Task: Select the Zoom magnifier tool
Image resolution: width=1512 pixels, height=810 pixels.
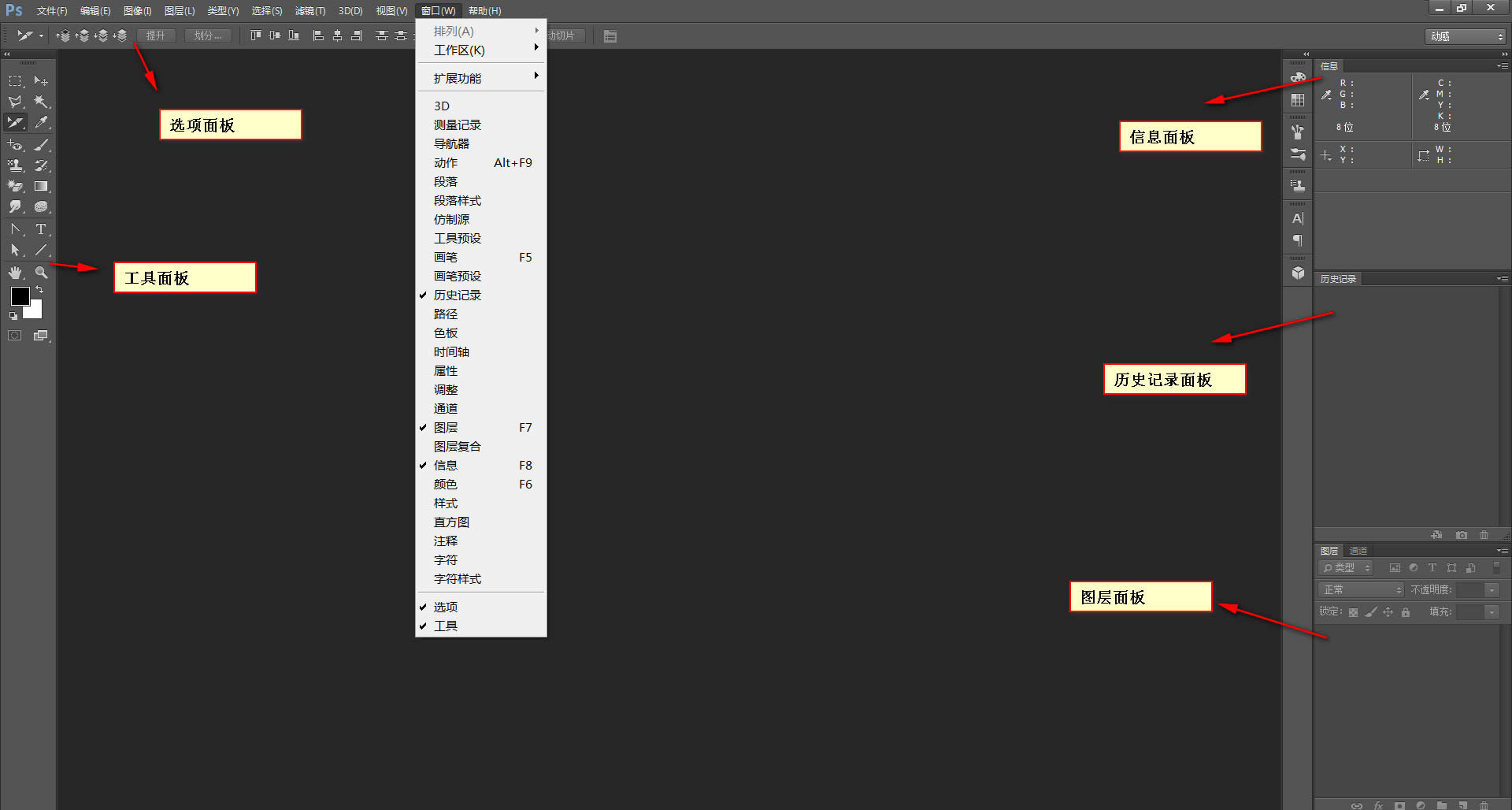Action: (41, 273)
